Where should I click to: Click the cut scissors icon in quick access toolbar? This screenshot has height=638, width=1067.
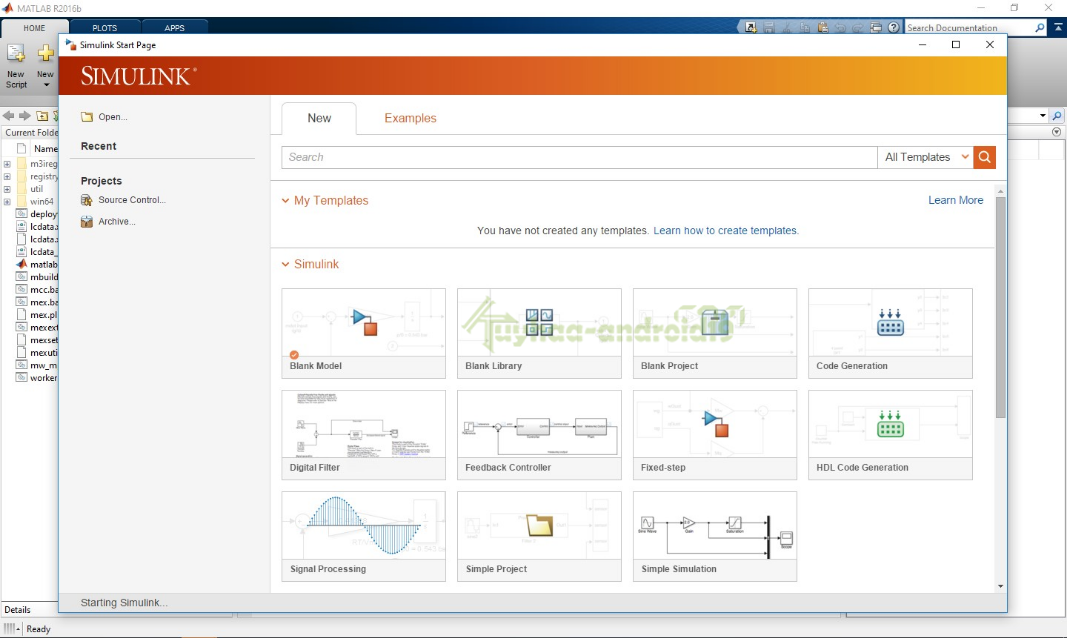787,28
